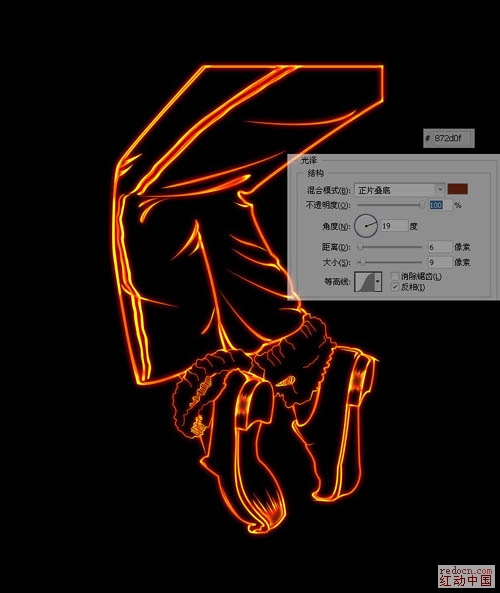Click the size field showing 9

[x=440, y=262]
